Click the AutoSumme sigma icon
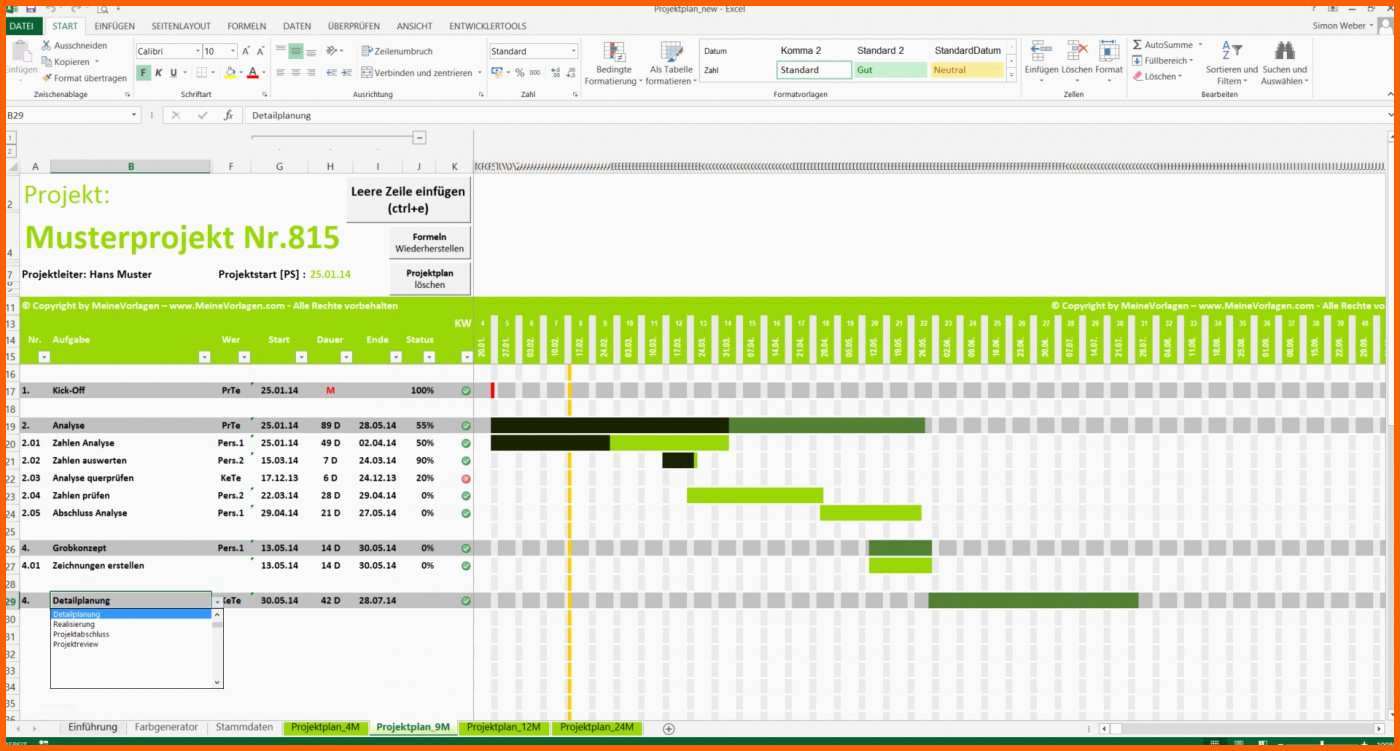Viewport: 1400px width, 751px height. click(x=1138, y=45)
